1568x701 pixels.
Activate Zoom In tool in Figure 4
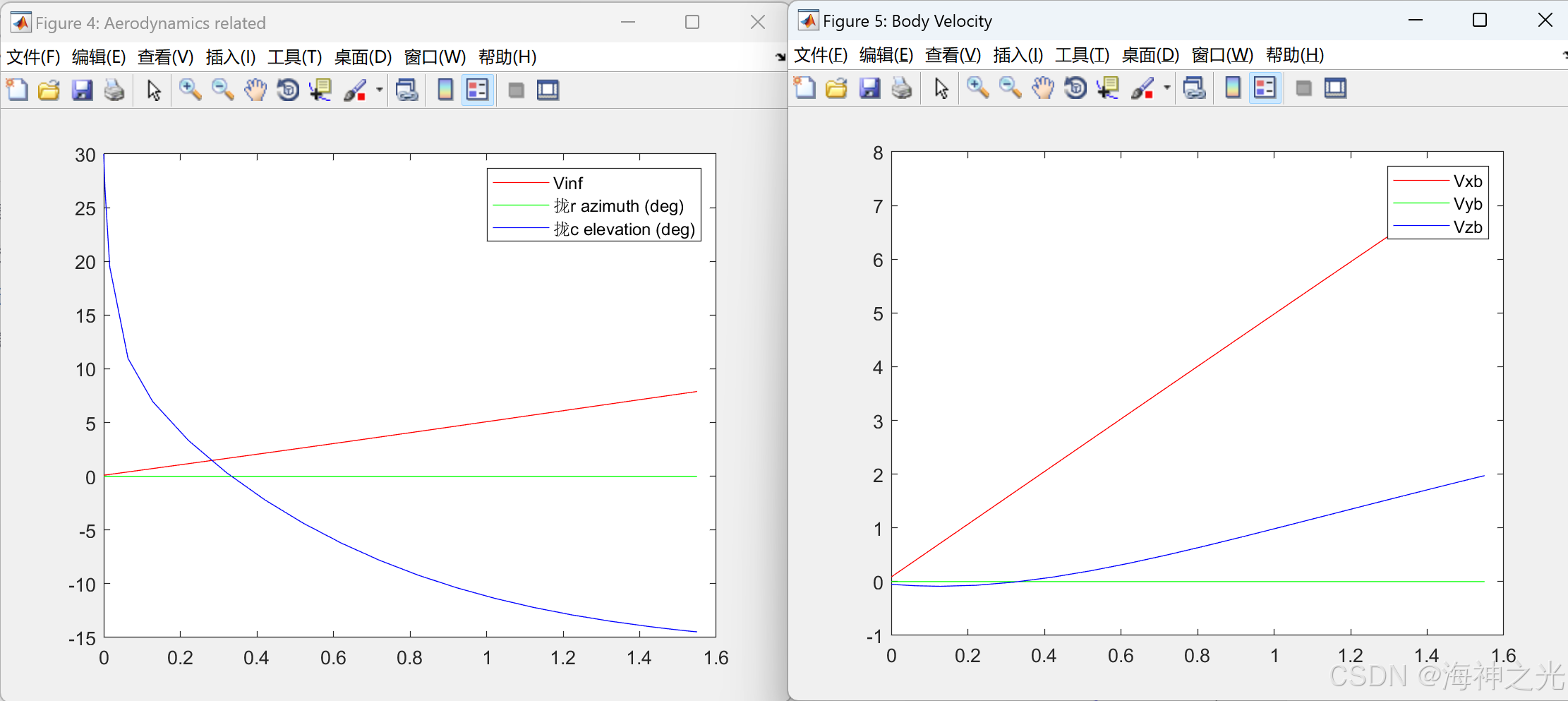(190, 90)
